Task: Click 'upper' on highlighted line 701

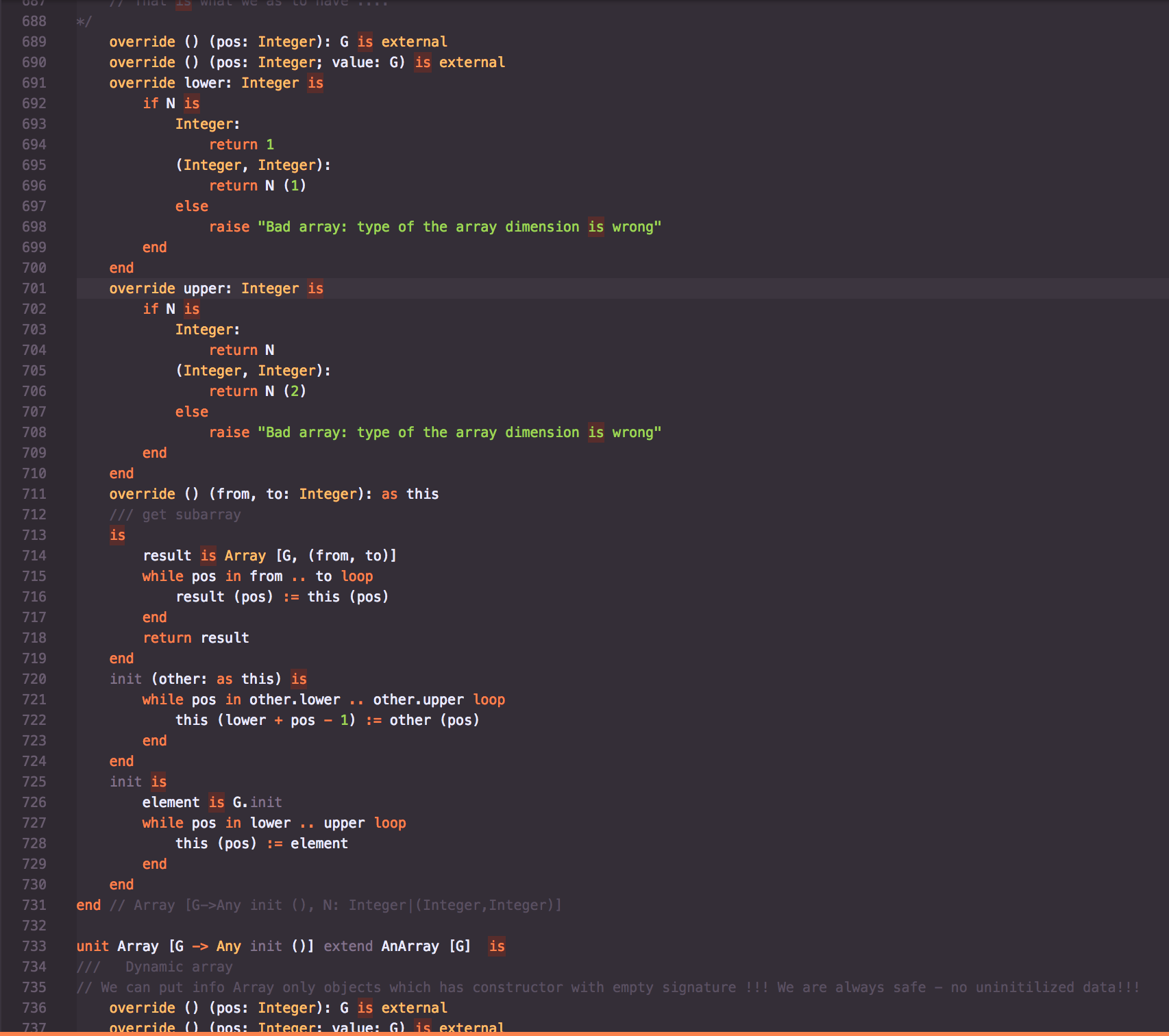Action: (x=204, y=288)
